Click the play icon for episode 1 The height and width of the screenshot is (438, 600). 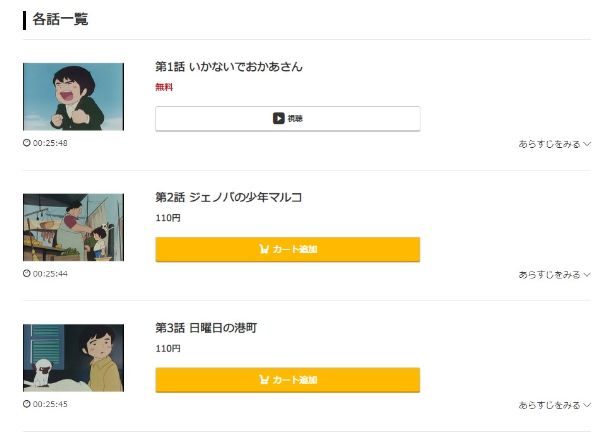coord(279,118)
